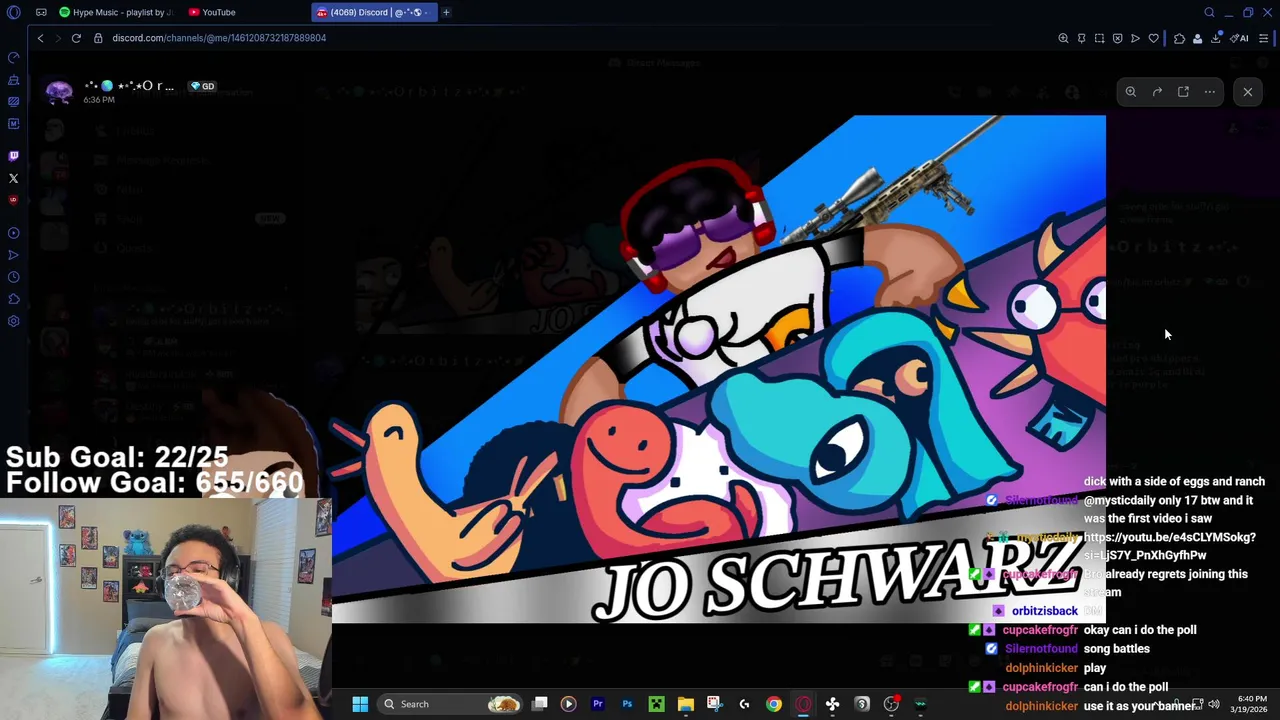This screenshot has width=1280, height=720.
Task: Open Twitch from the sidebar
Action: point(14,156)
